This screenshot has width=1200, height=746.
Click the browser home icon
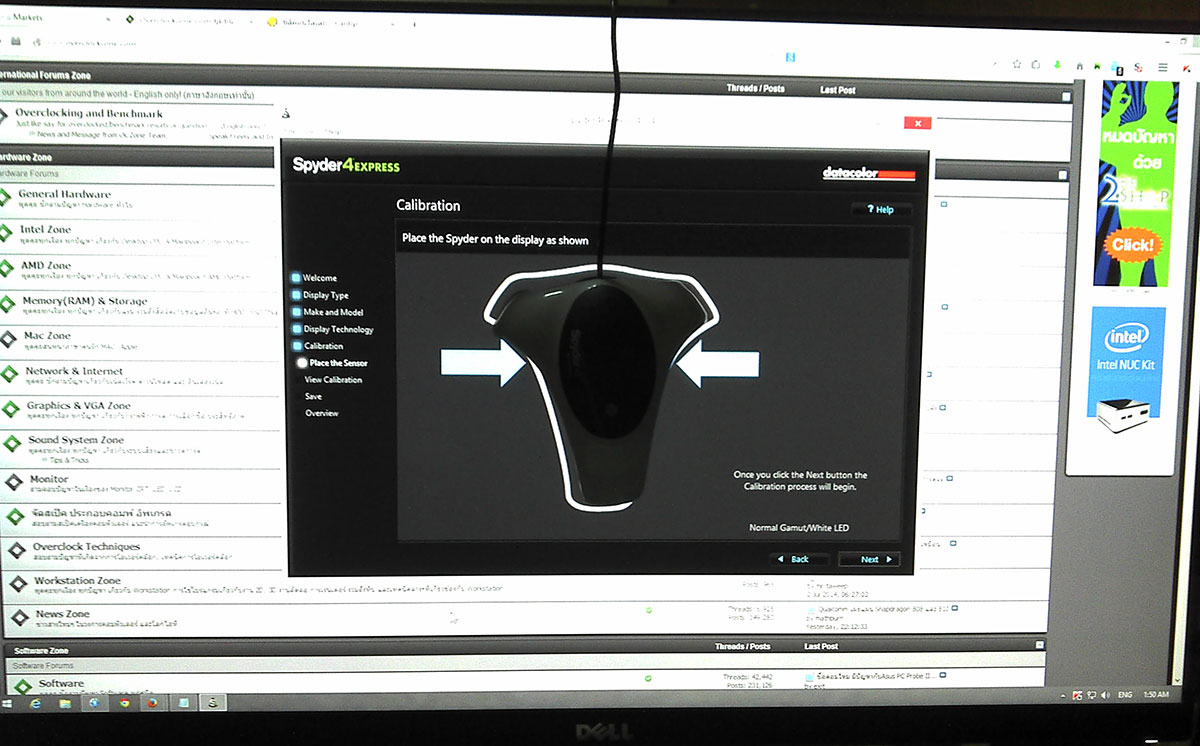point(1079,66)
